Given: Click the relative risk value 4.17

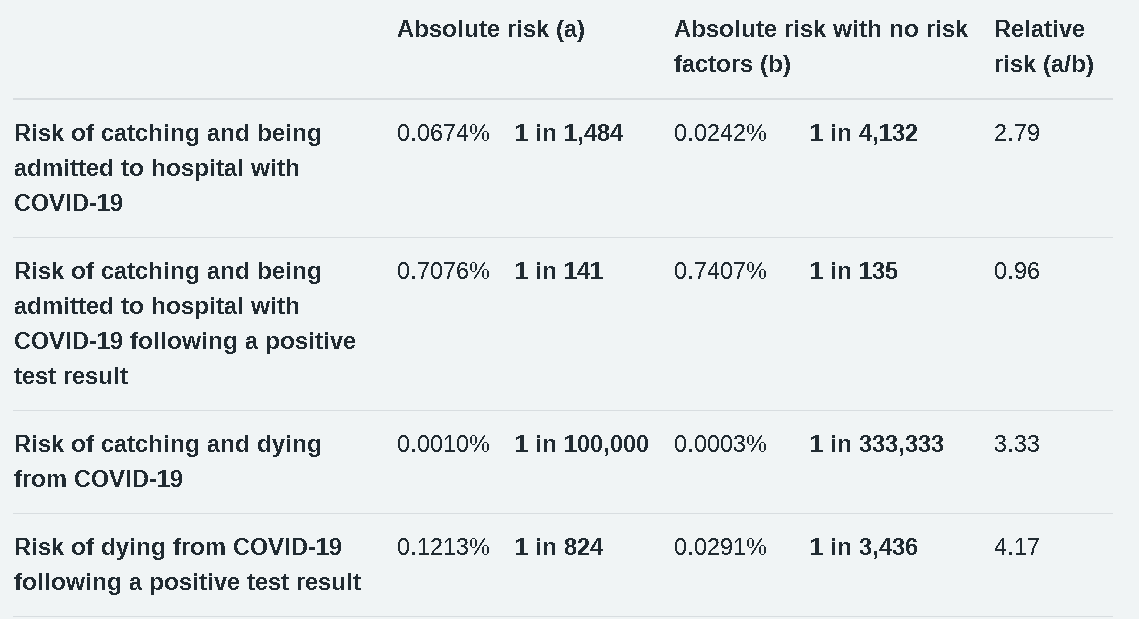Looking at the screenshot, I should click(x=1016, y=547).
